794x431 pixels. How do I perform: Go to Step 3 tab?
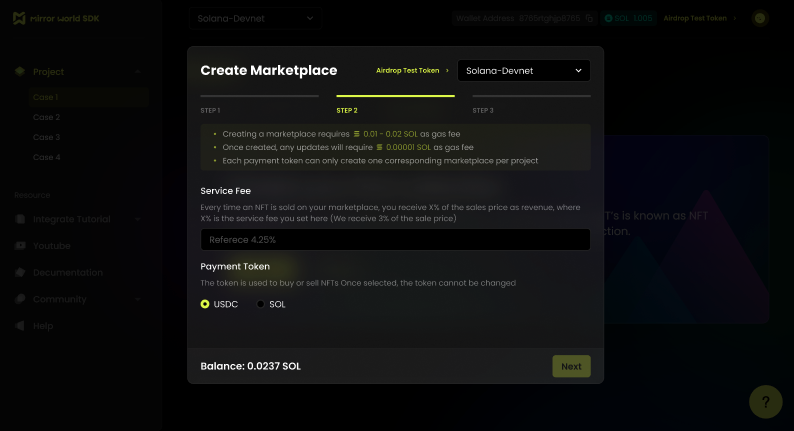pos(483,110)
